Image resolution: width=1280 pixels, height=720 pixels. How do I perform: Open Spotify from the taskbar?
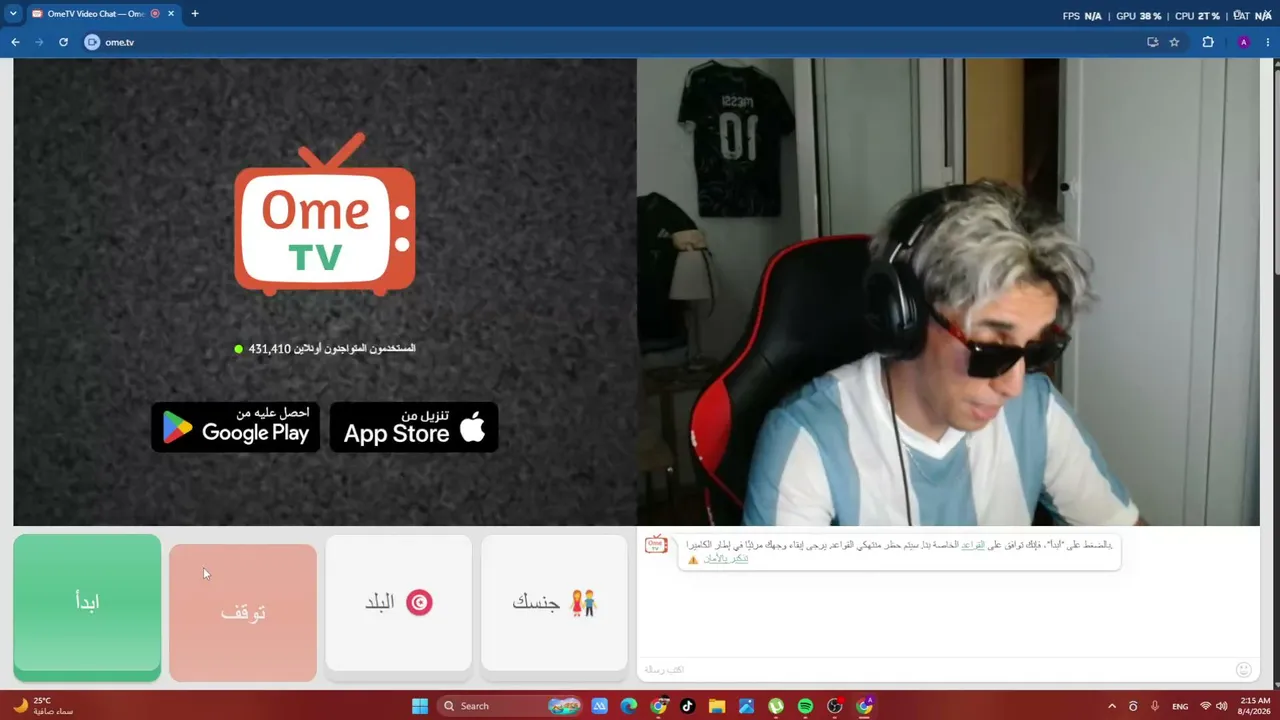pos(805,706)
